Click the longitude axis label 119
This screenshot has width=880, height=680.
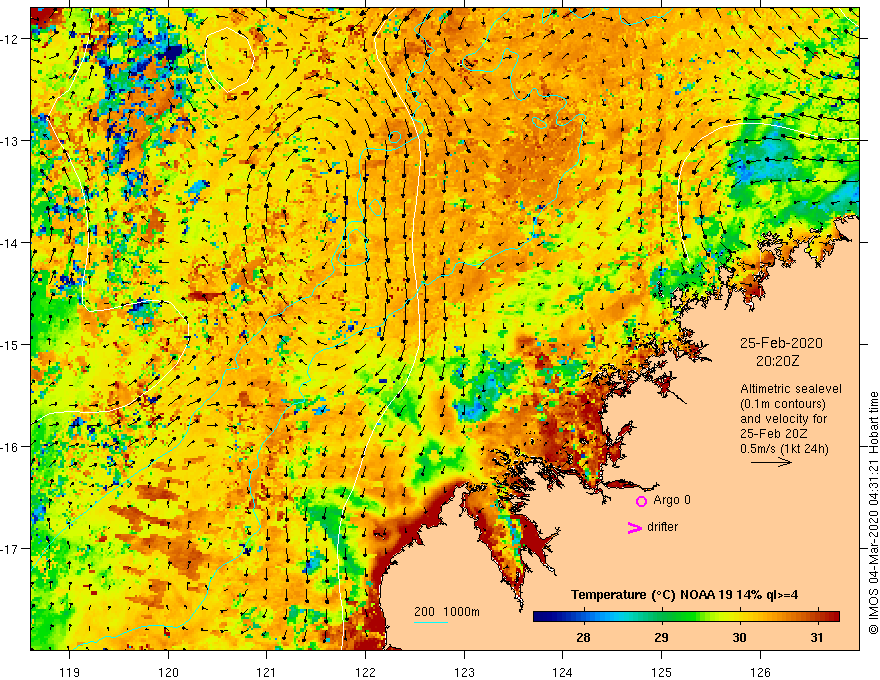click(x=69, y=672)
